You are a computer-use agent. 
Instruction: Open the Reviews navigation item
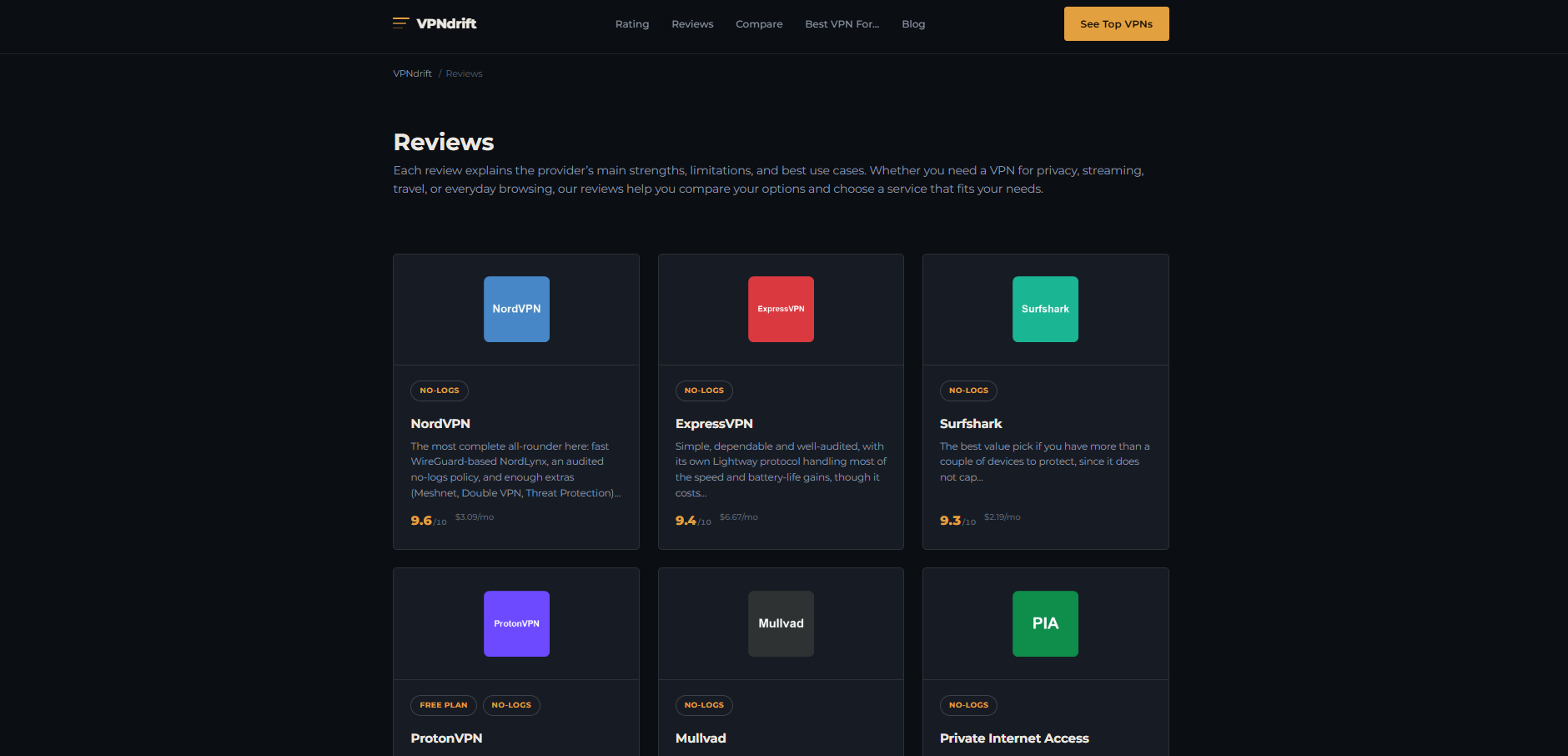pos(692,24)
